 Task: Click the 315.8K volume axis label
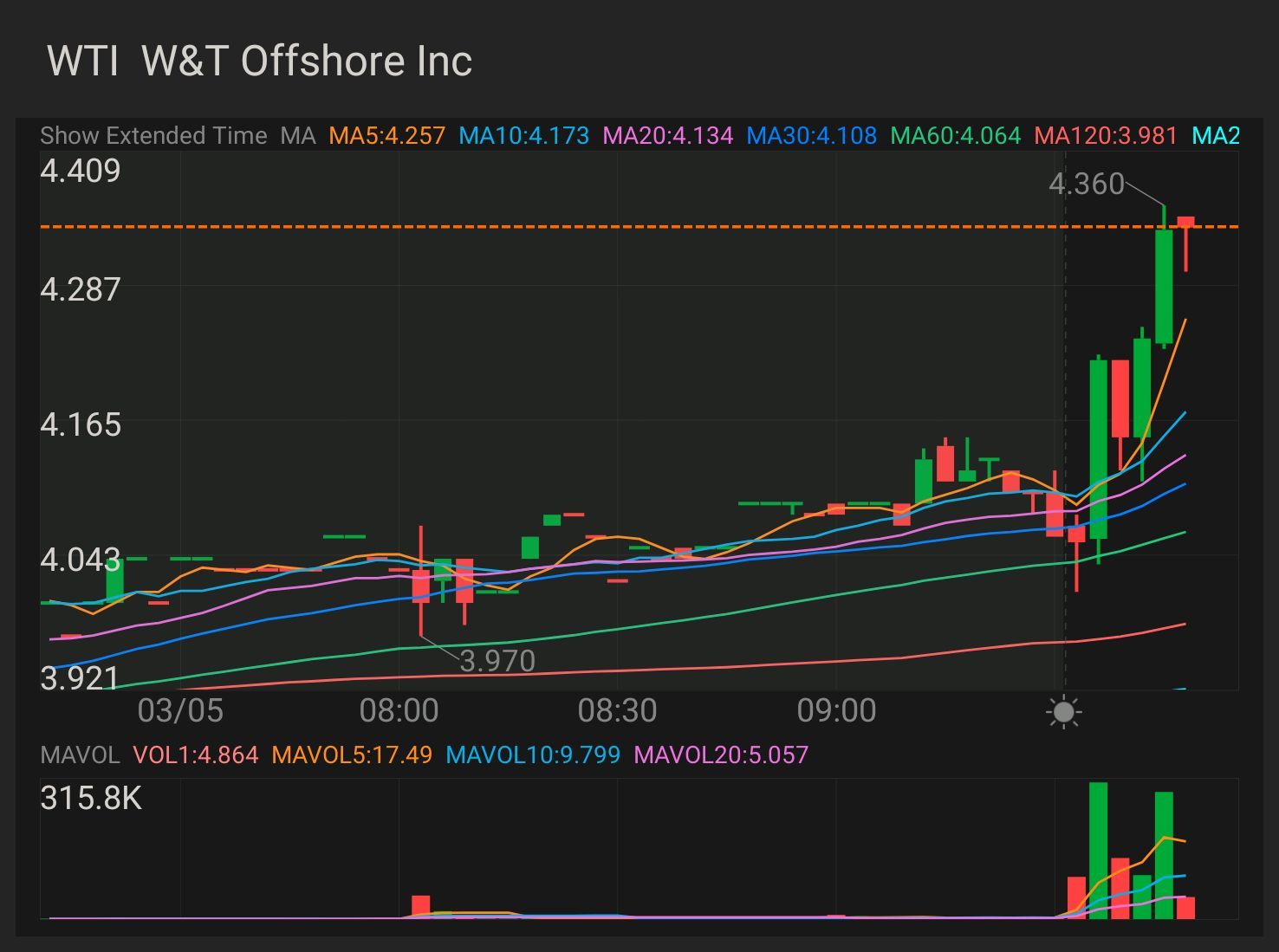point(91,798)
